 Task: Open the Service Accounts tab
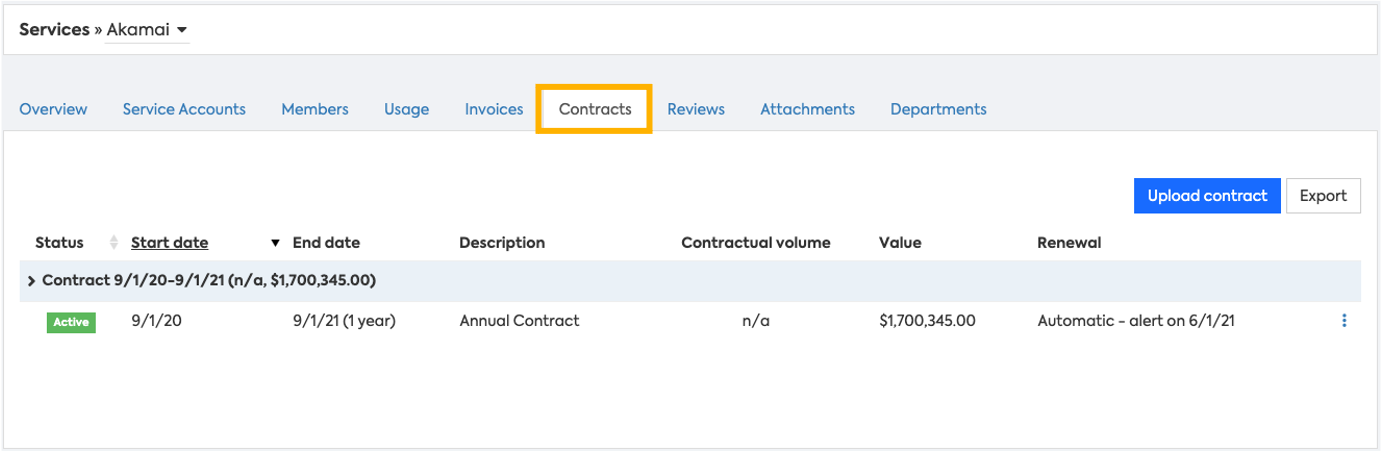coord(184,109)
